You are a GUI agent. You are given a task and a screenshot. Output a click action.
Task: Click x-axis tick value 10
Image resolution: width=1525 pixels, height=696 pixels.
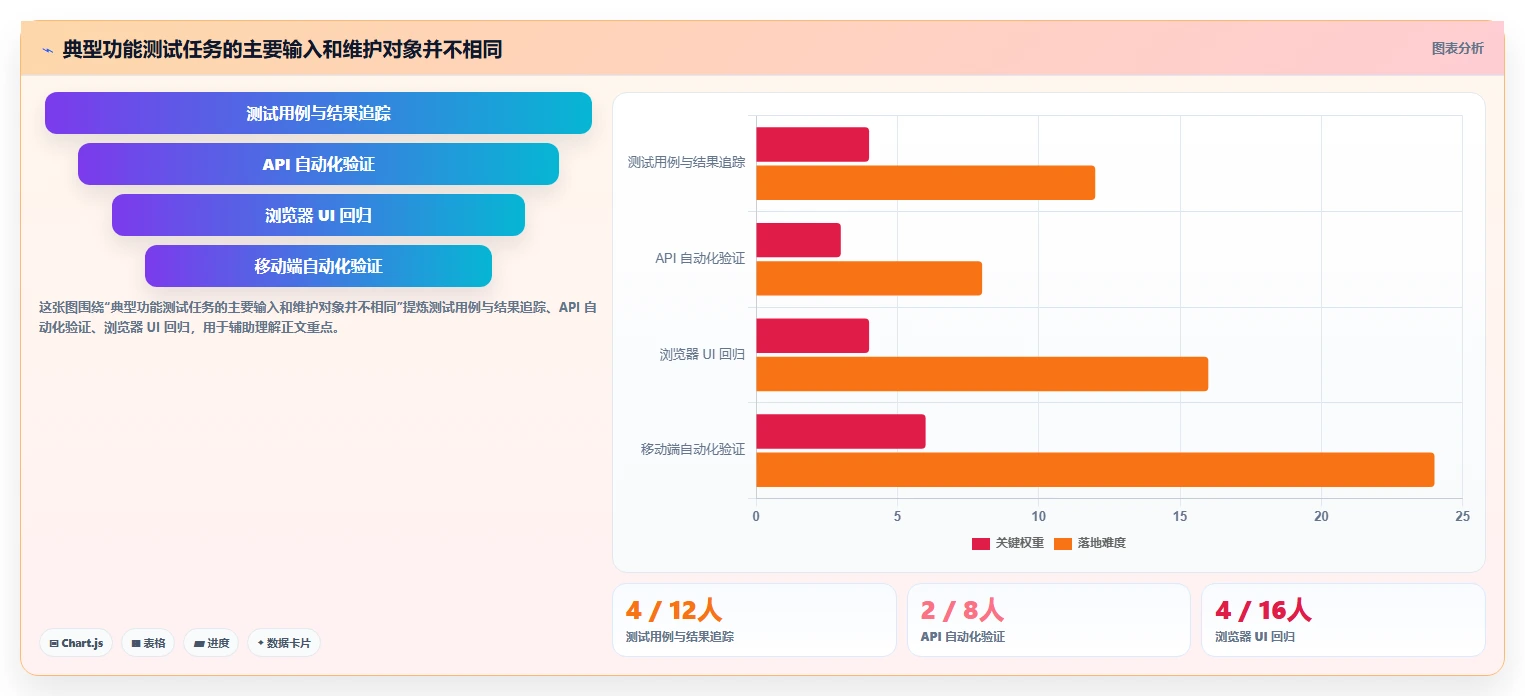(x=1038, y=516)
